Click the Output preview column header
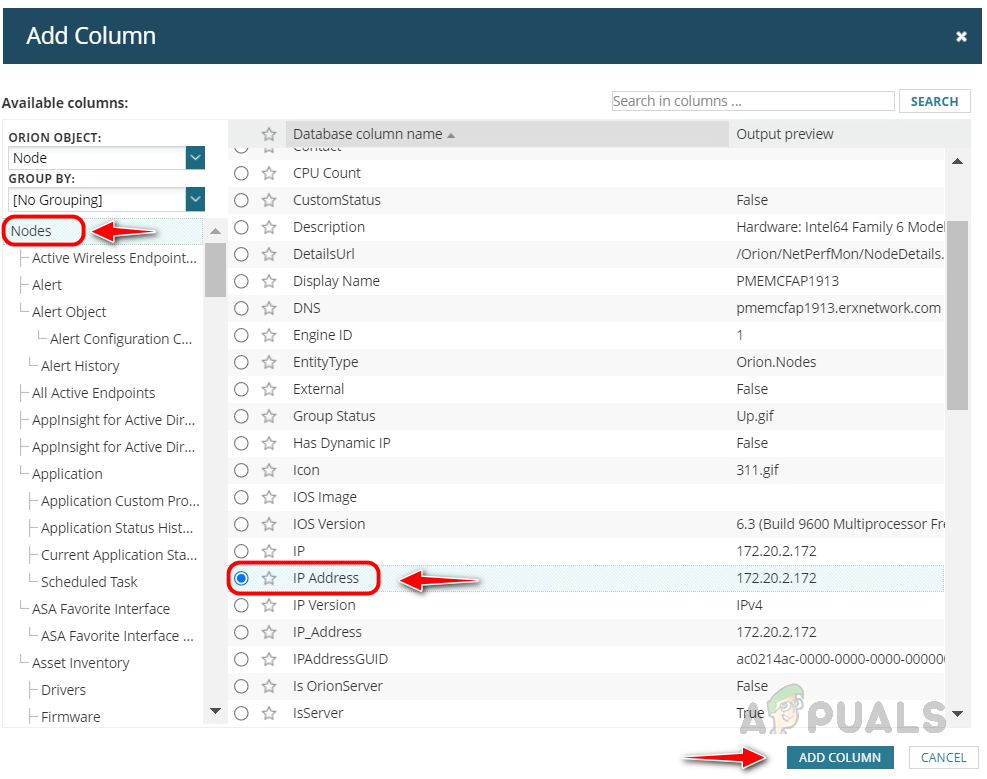 click(785, 134)
